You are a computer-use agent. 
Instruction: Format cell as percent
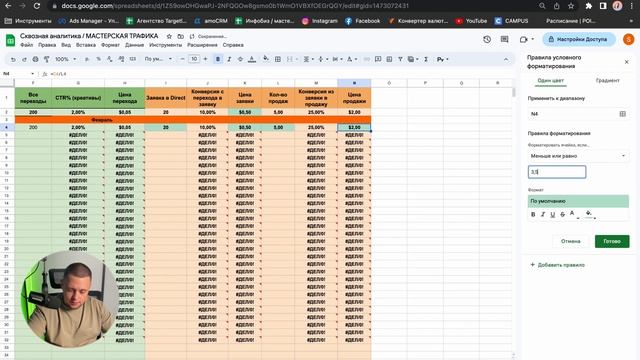(x=98, y=59)
